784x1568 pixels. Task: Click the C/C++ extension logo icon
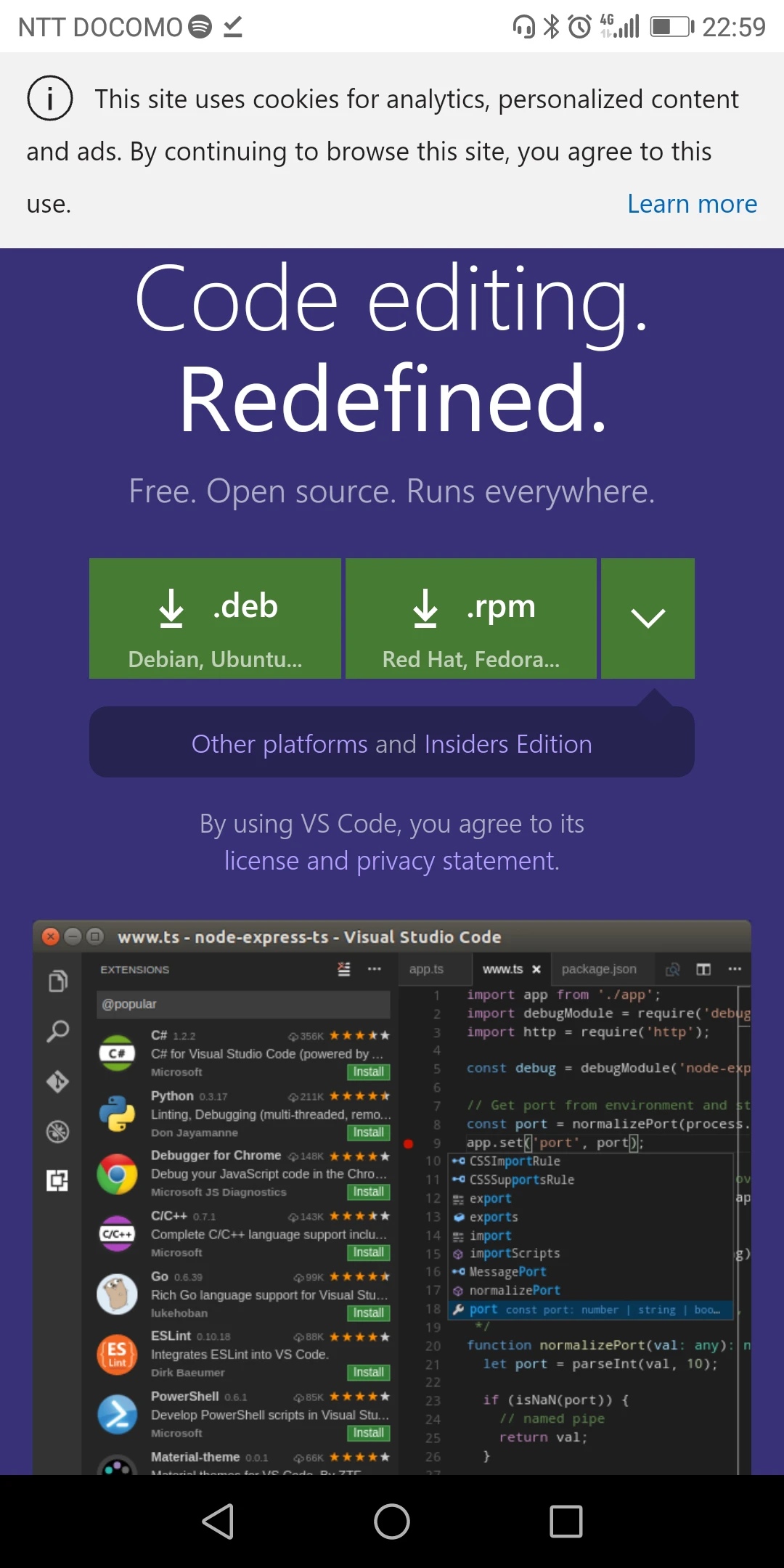[x=117, y=1234]
